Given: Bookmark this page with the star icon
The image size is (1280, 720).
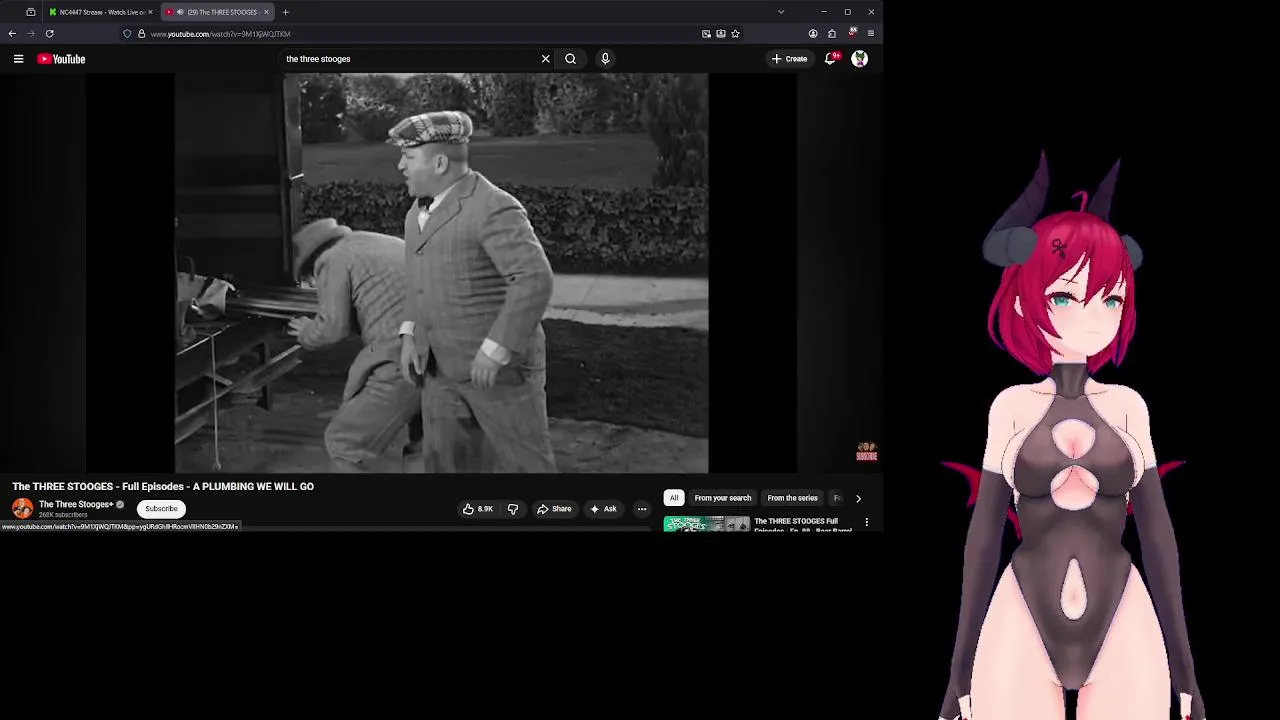Looking at the screenshot, I should click(x=735, y=34).
